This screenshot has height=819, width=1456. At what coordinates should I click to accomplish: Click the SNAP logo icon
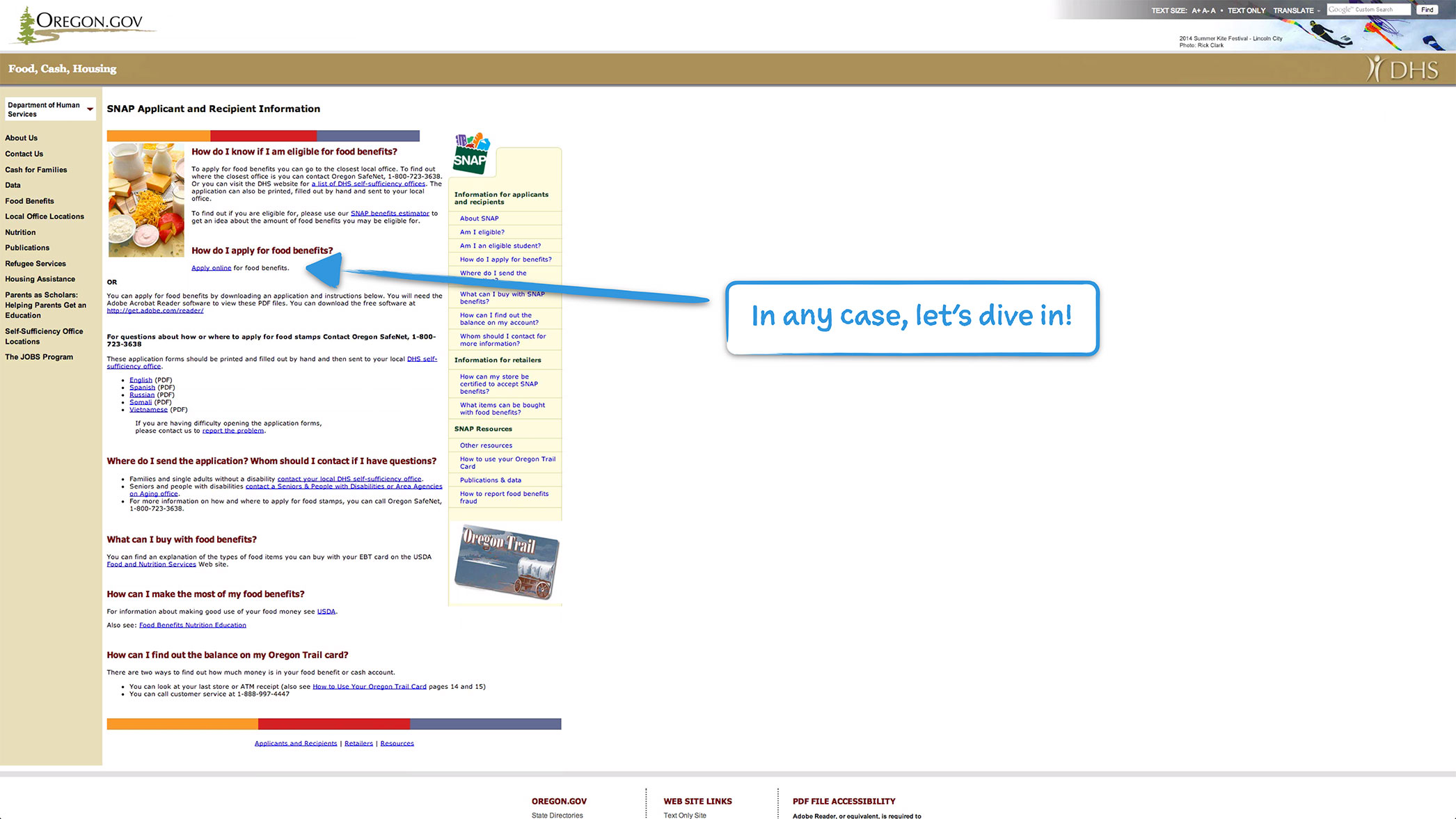[x=471, y=154]
